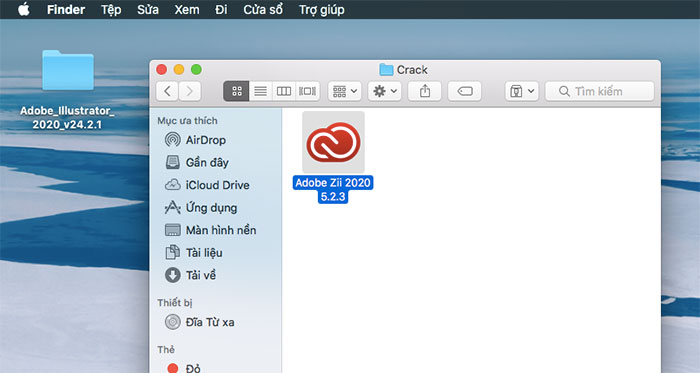700x373 pixels.
Task: Open iCloud Drive in sidebar
Action: pos(217,185)
